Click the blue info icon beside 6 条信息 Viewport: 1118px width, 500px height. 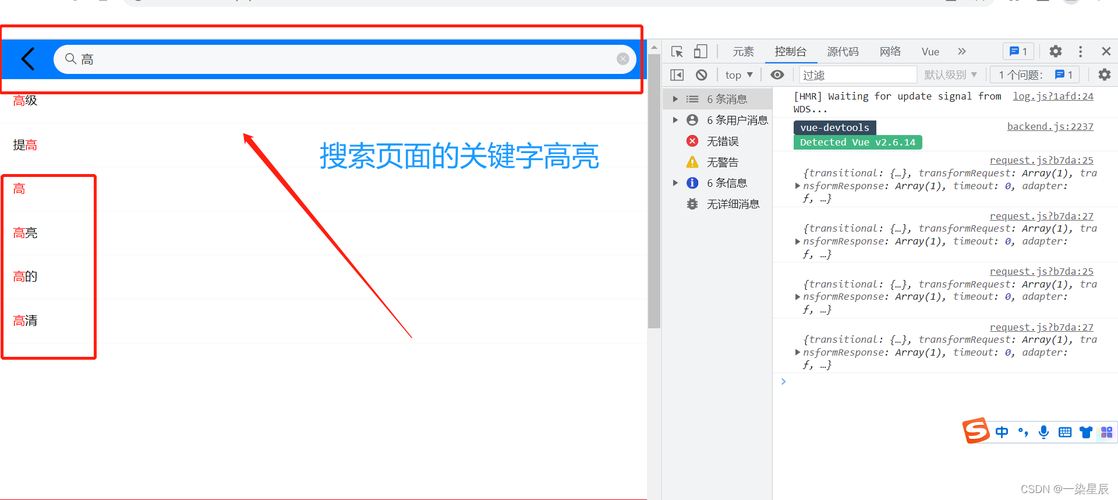pos(692,183)
